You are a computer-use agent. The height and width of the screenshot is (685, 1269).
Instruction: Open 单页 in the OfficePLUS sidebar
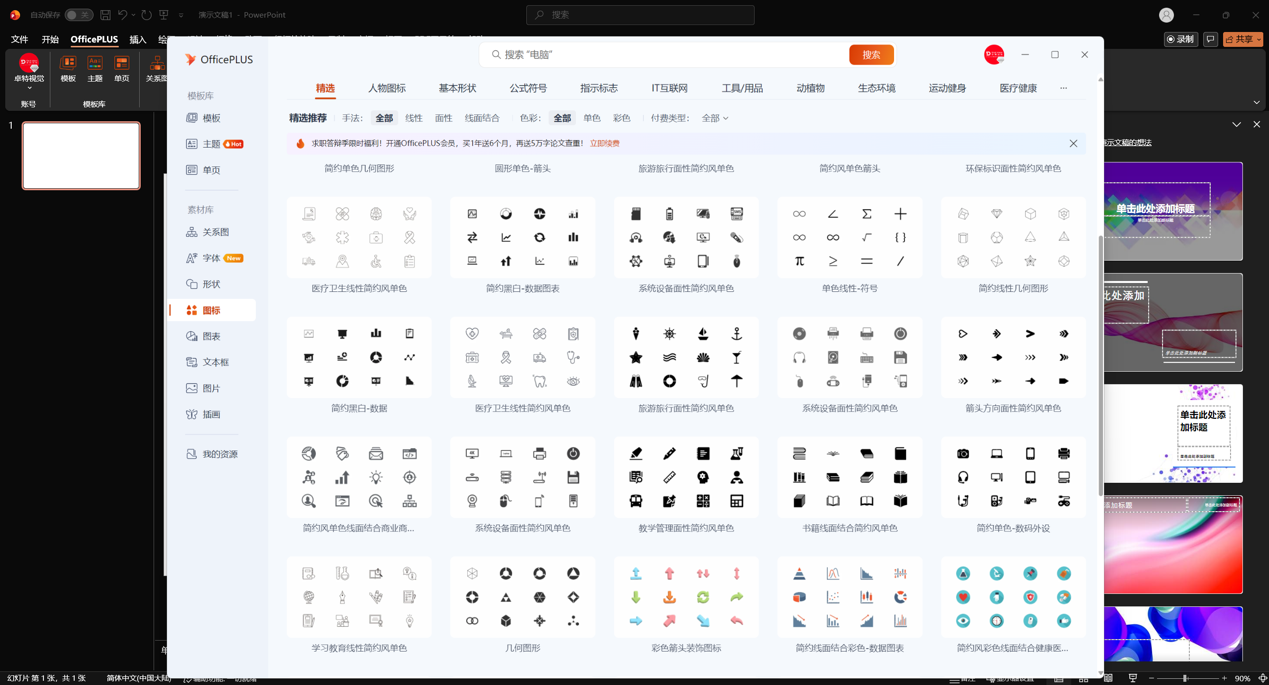(x=212, y=170)
